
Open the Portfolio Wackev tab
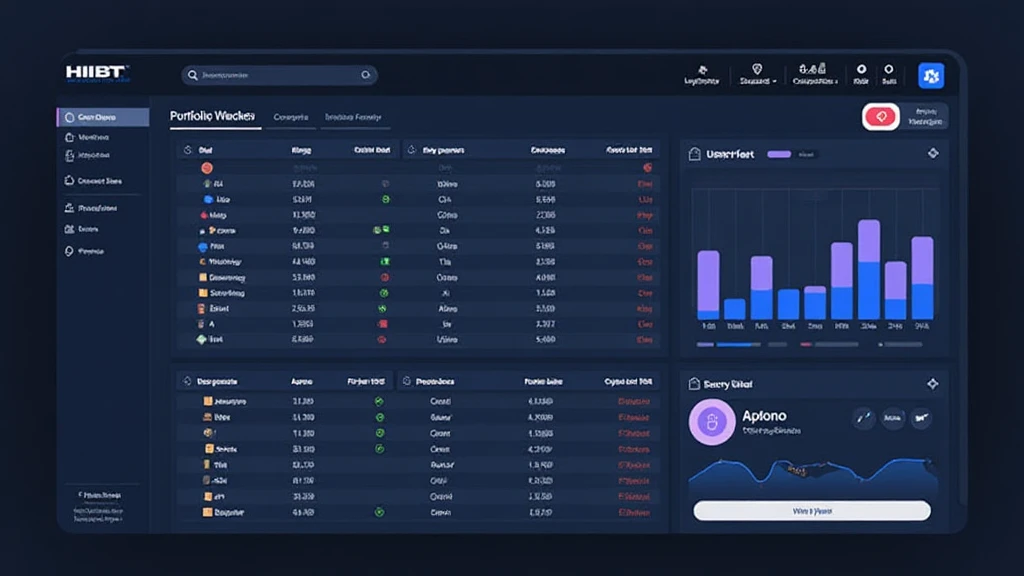213,117
